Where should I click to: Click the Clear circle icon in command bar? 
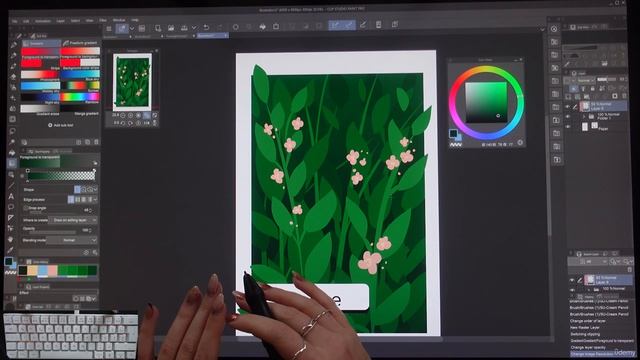click(x=236, y=27)
